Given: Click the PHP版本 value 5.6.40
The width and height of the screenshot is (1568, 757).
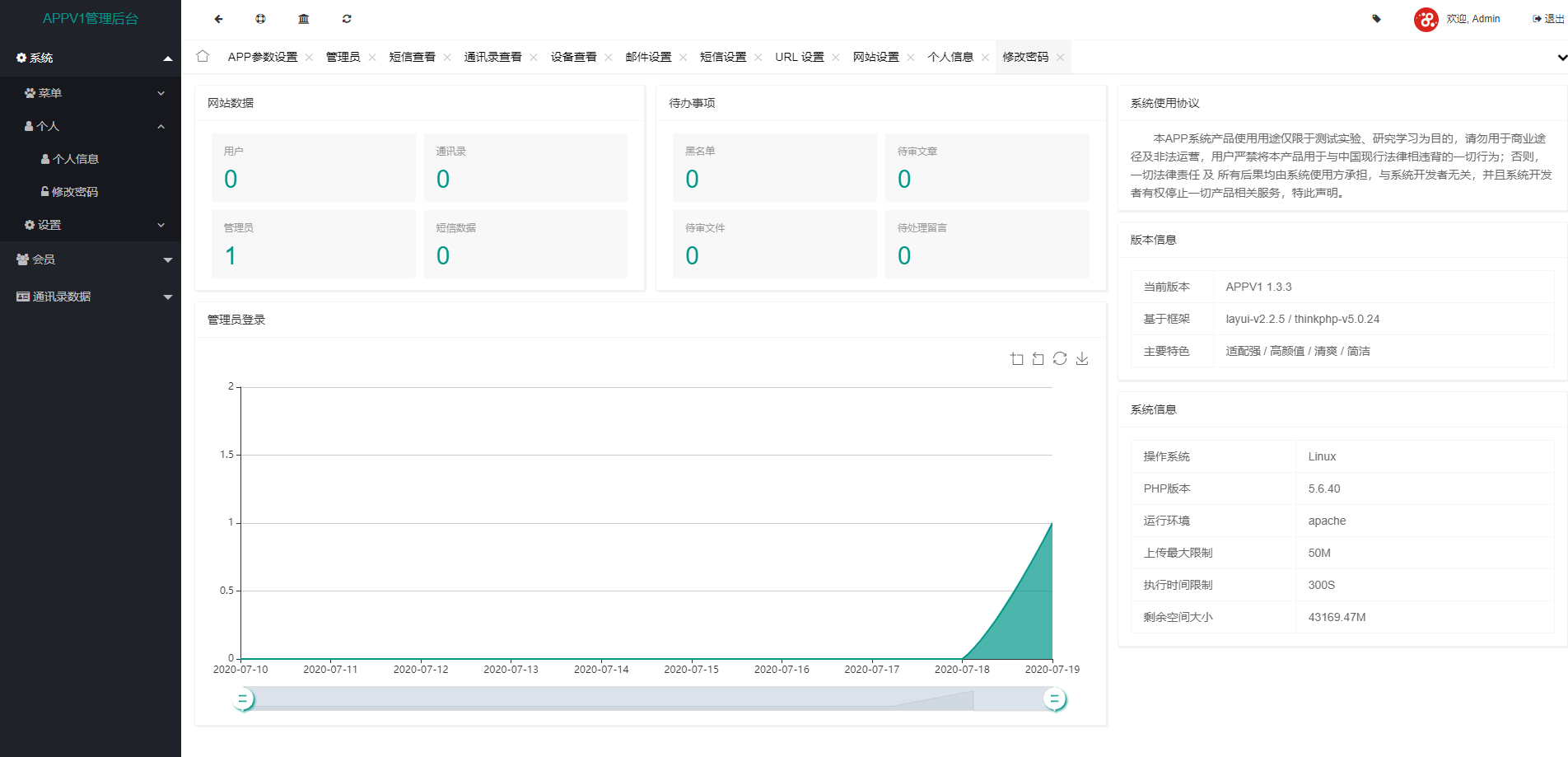Looking at the screenshot, I should [1324, 488].
